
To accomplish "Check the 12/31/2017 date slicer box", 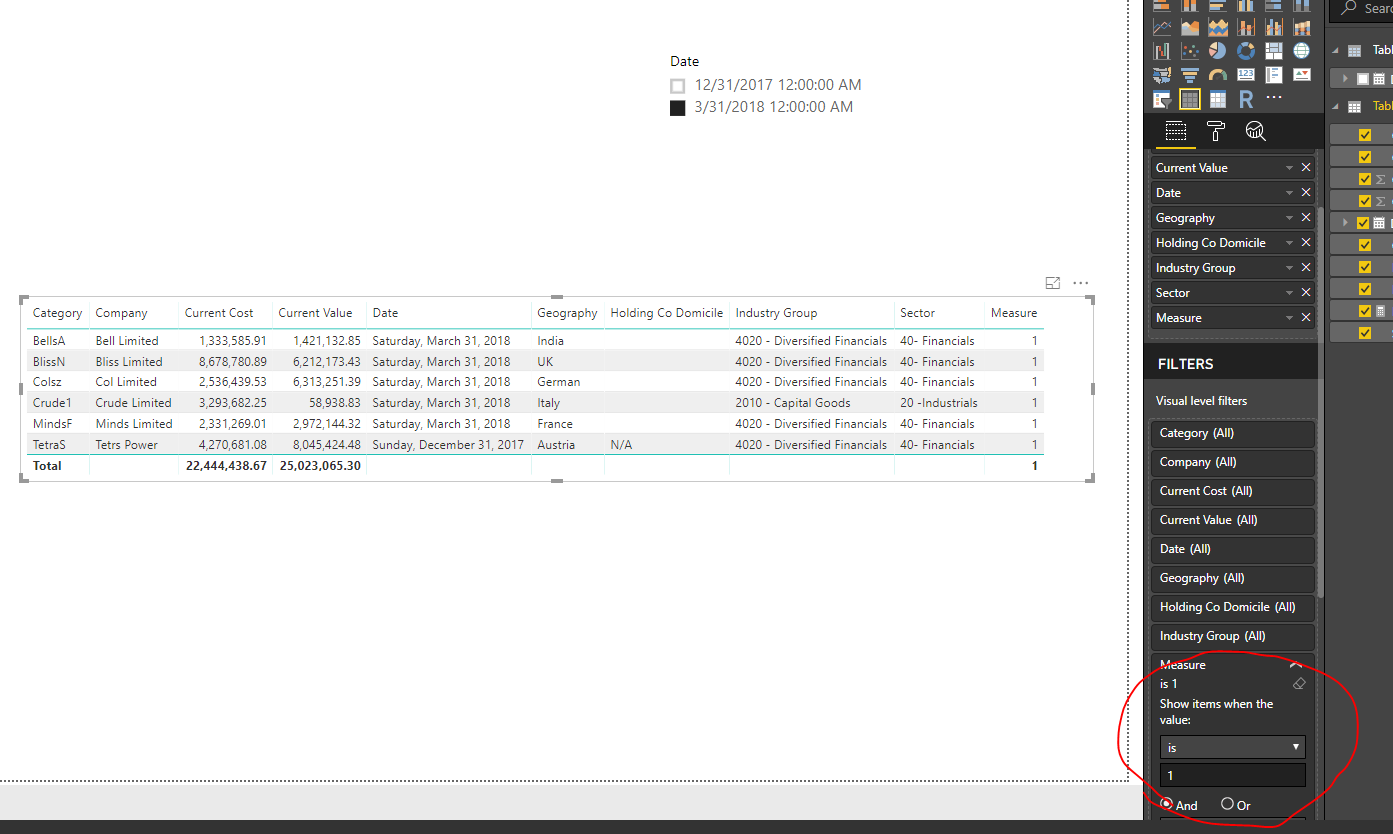I will [x=678, y=86].
